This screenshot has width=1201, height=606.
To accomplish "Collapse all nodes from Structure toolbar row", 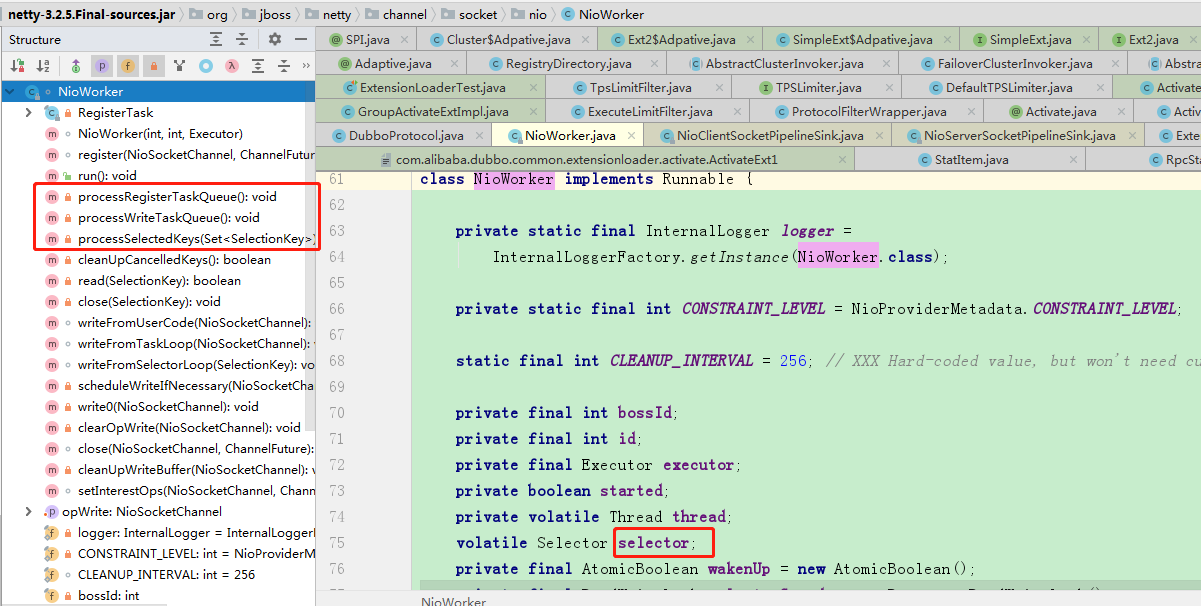I will (284, 66).
